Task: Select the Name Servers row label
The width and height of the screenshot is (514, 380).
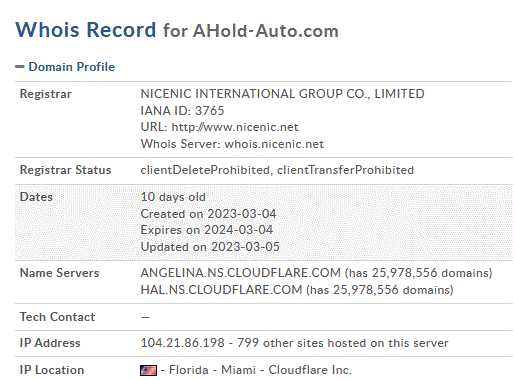Action: [x=60, y=273]
